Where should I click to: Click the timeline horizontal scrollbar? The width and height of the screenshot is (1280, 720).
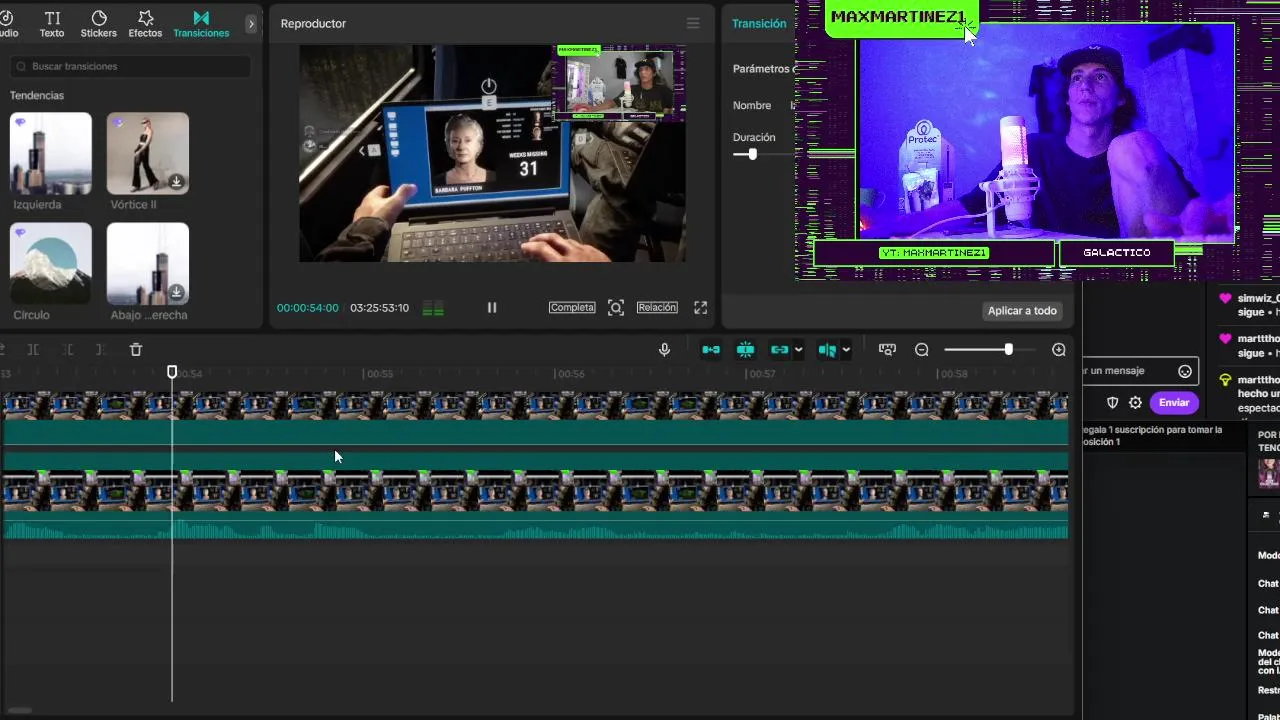coord(19,711)
